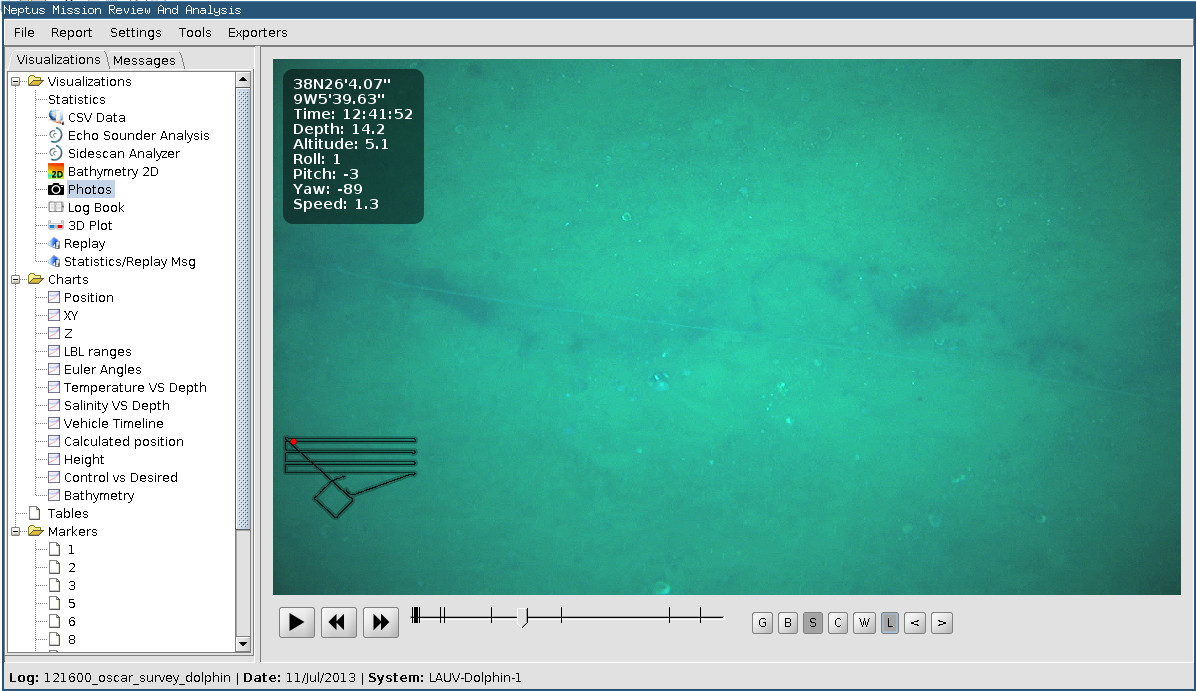1196x691 pixels.
Task: Click the Photos camera icon
Action: tap(56, 189)
